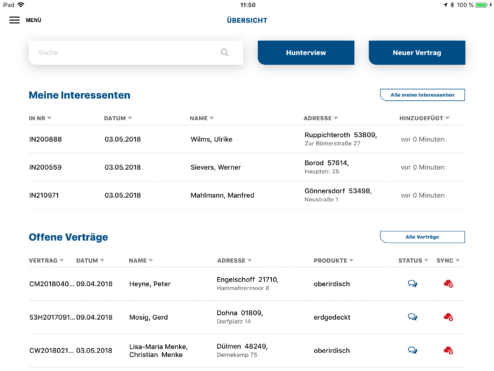Tap sync cloud icon for Mosig, Gerd

(448, 317)
